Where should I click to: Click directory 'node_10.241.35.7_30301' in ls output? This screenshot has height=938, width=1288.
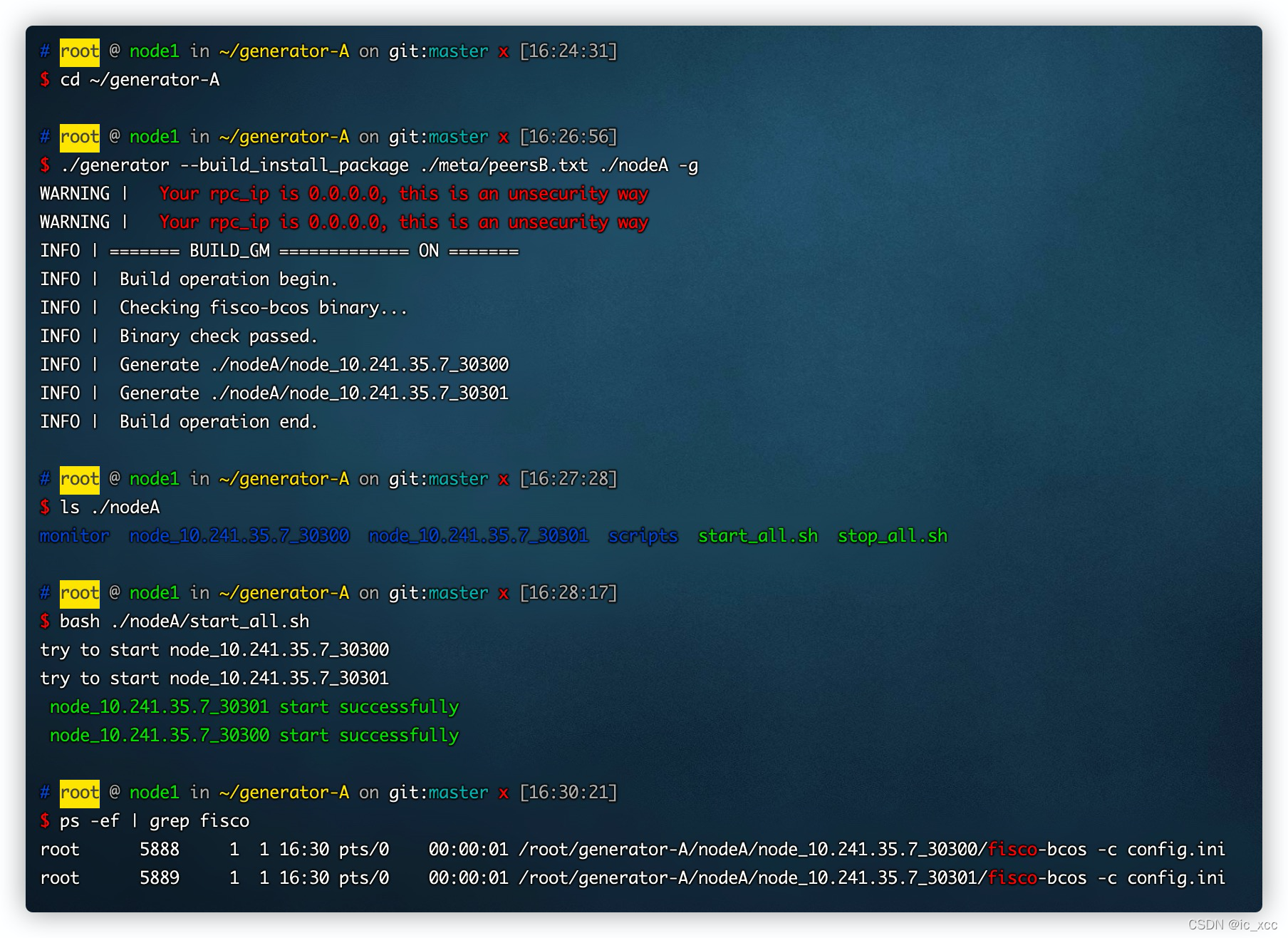(x=479, y=536)
